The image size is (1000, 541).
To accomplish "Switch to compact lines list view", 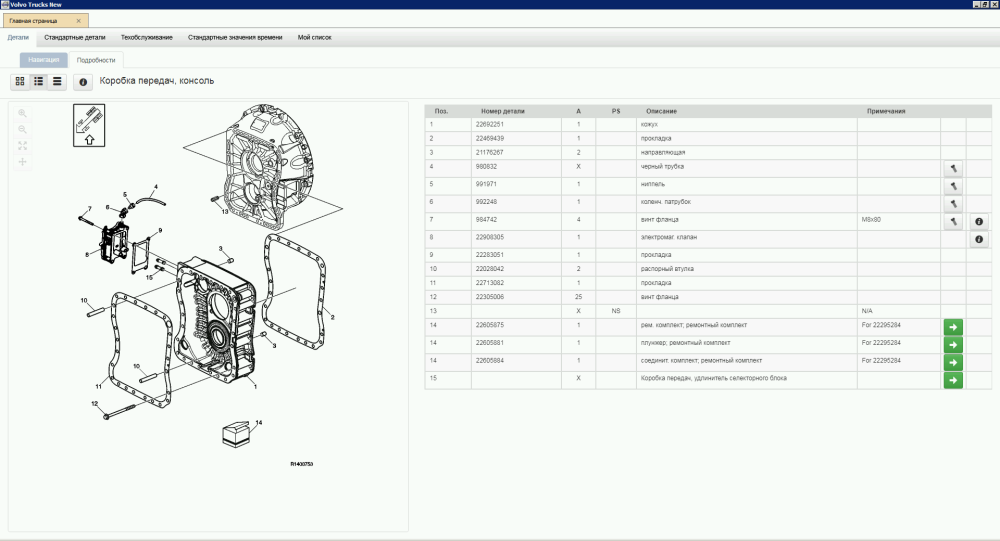I will tap(57, 81).
